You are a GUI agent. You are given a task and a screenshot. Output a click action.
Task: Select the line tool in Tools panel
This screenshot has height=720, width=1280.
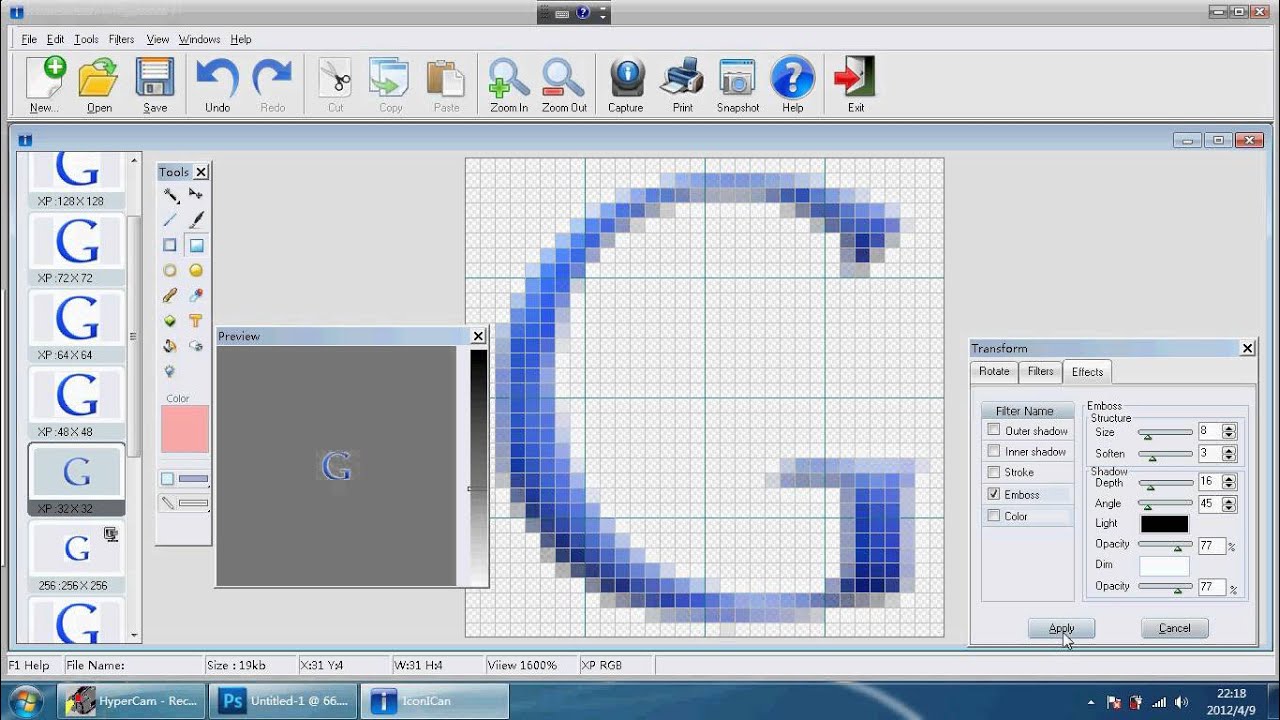click(x=170, y=220)
